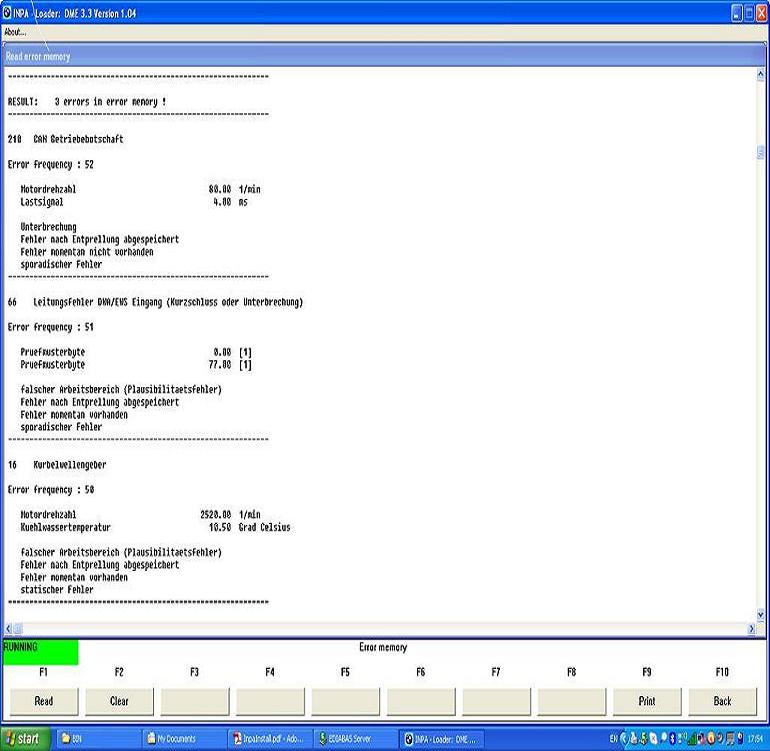This screenshot has width=770, height=751.
Task: Open the About... menu
Action: click(x=15, y=32)
